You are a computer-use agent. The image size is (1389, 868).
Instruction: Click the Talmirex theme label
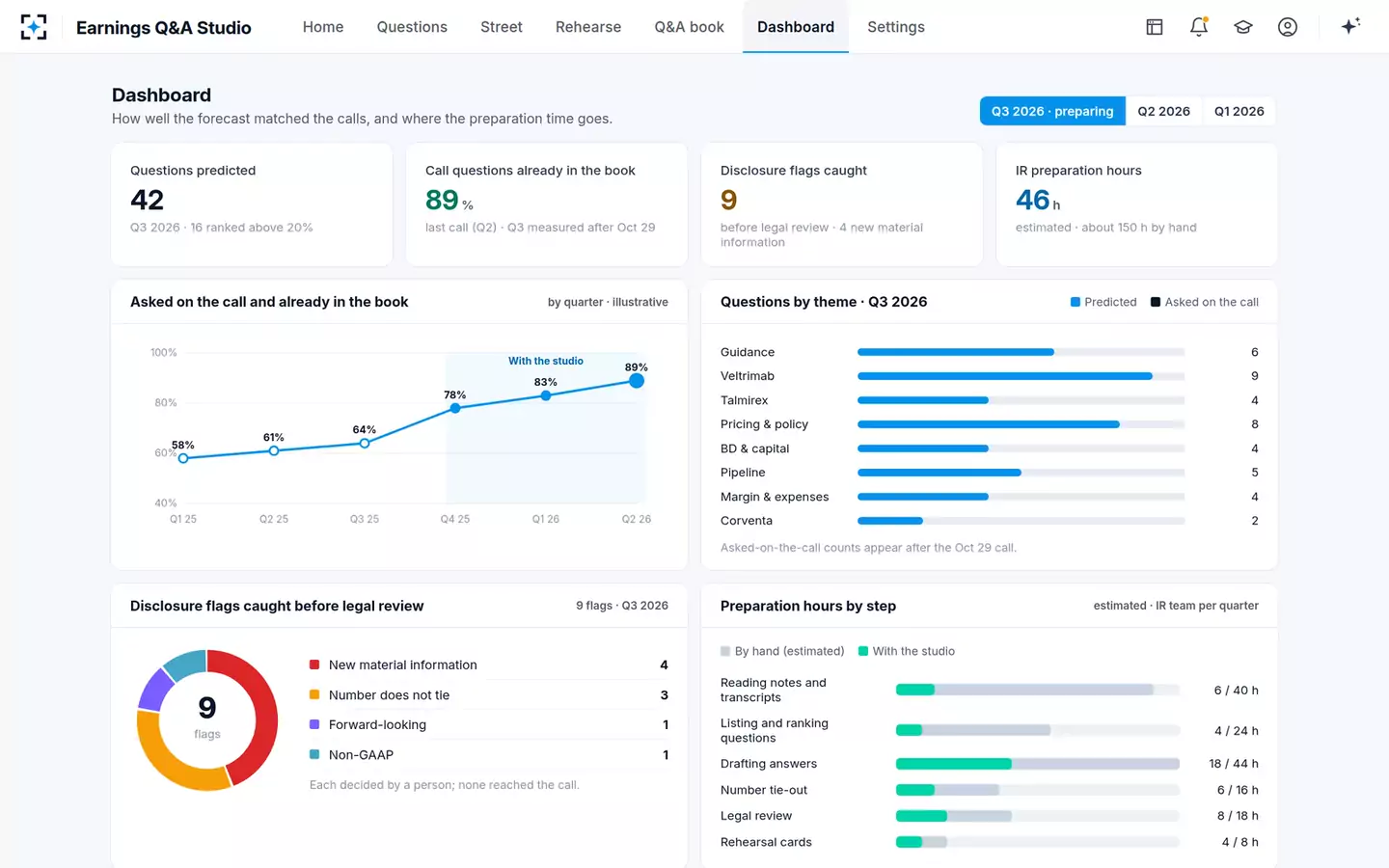[x=745, y=400]
